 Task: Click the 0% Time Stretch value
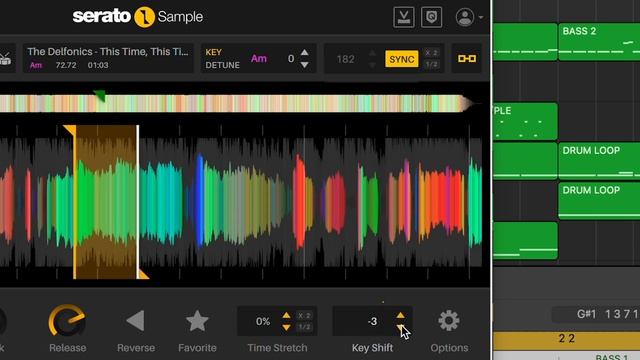point(263,322)
